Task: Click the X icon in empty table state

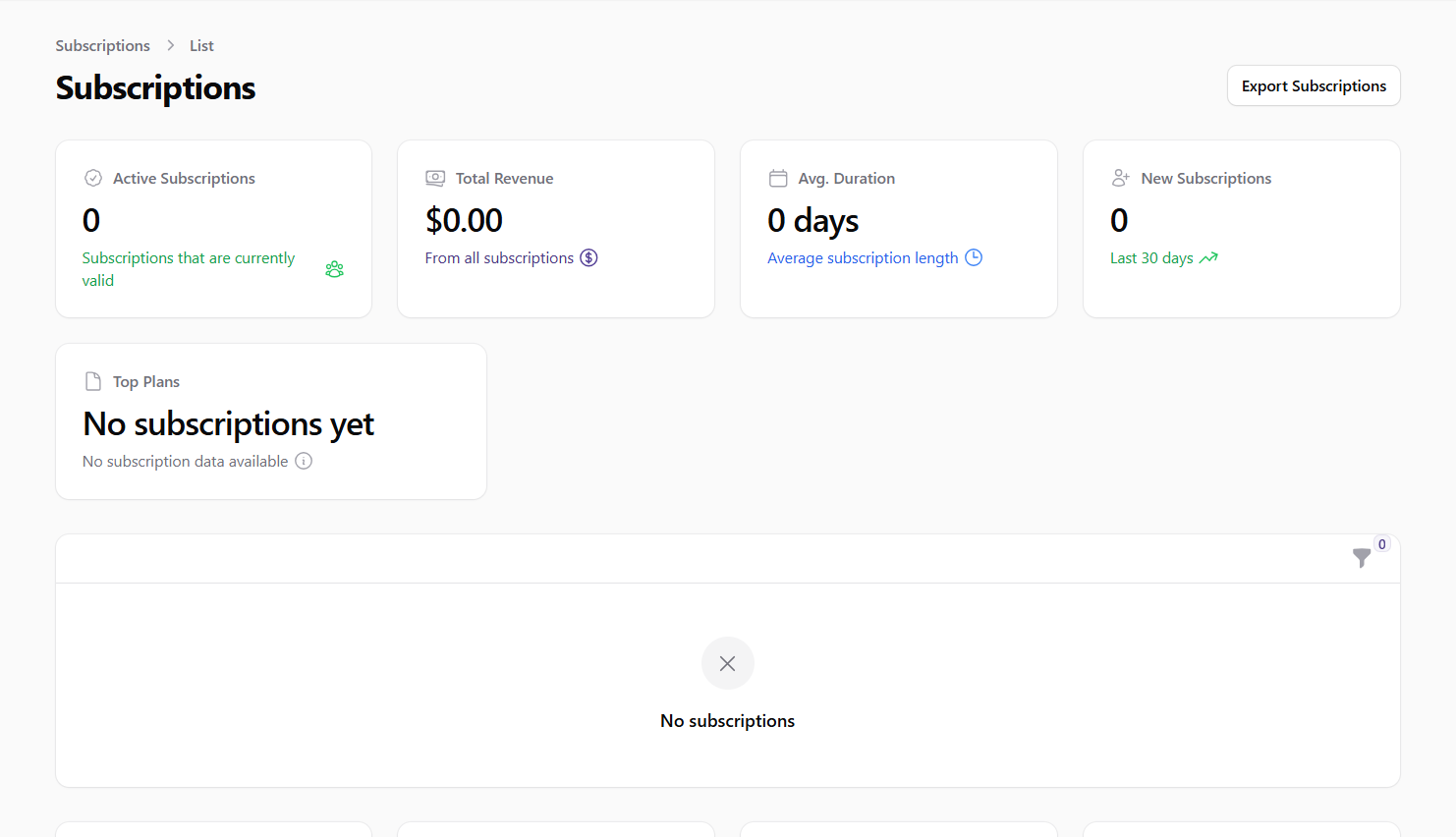Action: (x=727, y=663)
